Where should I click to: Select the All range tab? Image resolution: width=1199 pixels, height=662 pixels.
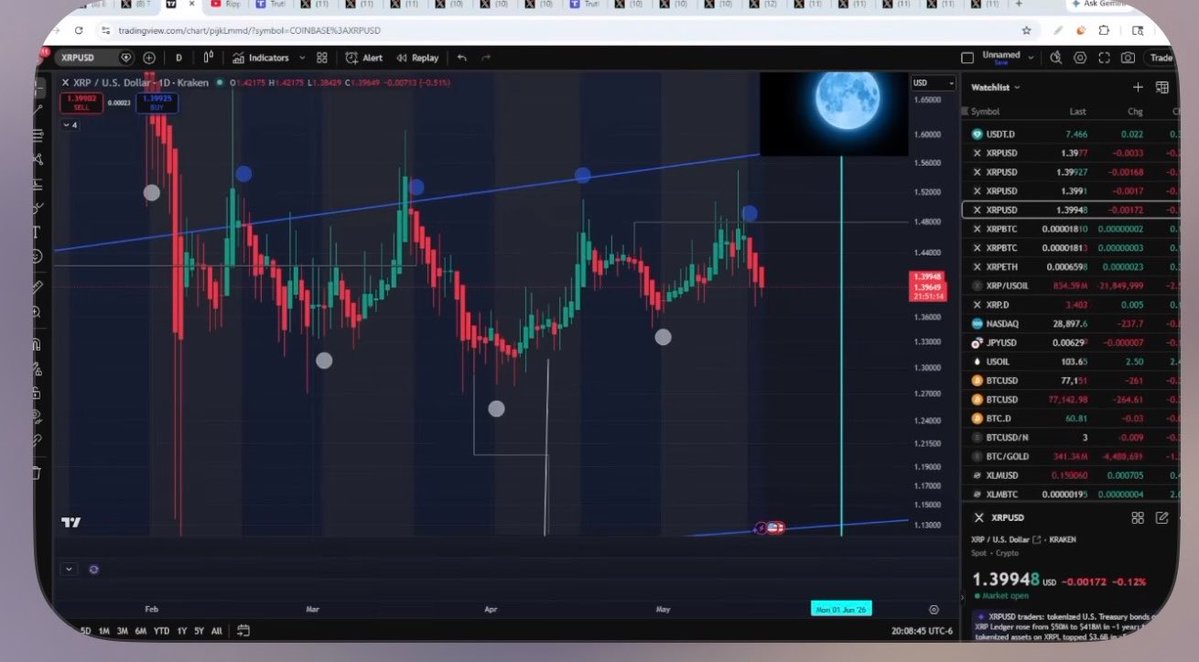(216, 631)
